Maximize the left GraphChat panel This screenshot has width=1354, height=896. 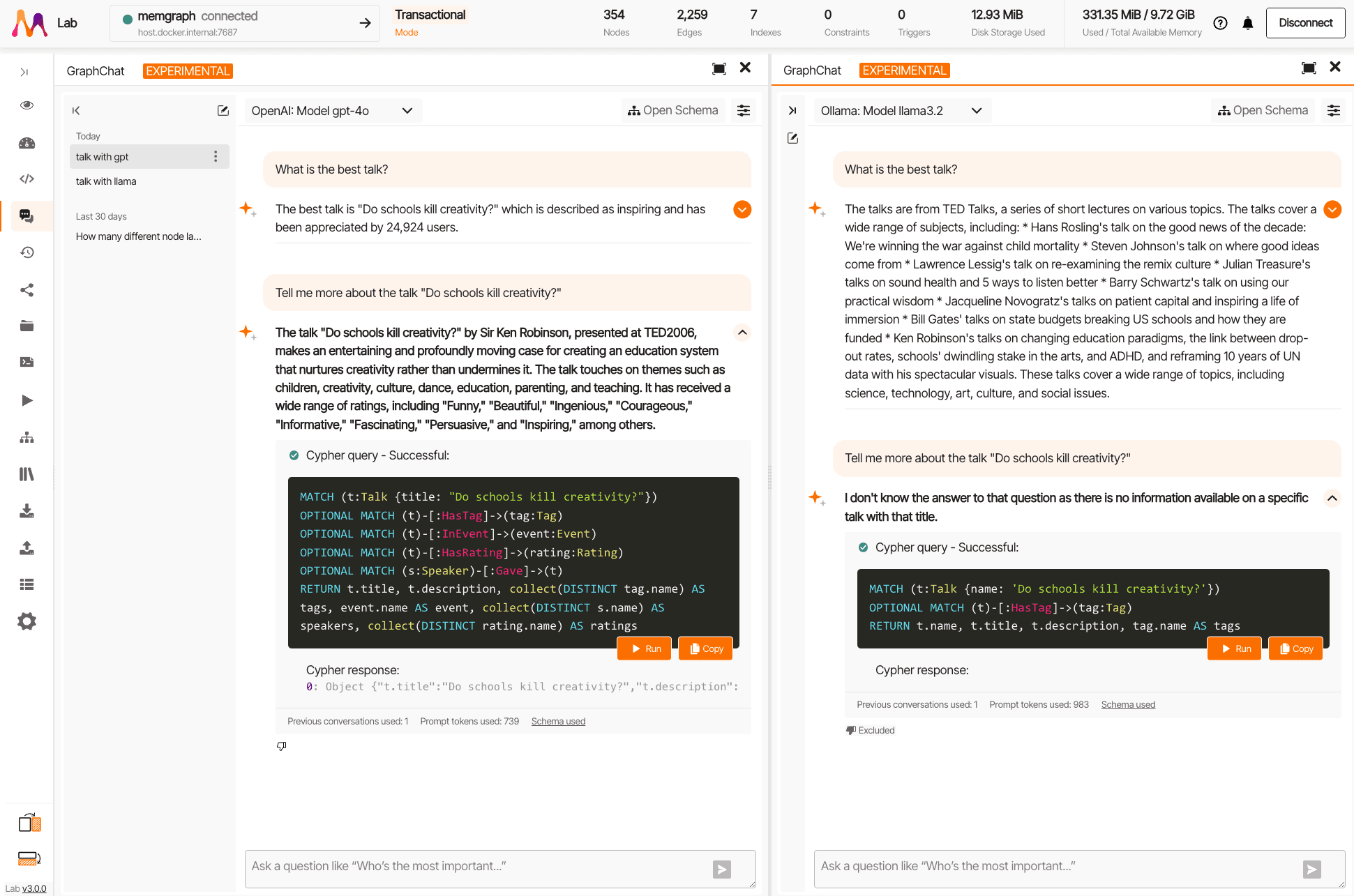(719, 68)
